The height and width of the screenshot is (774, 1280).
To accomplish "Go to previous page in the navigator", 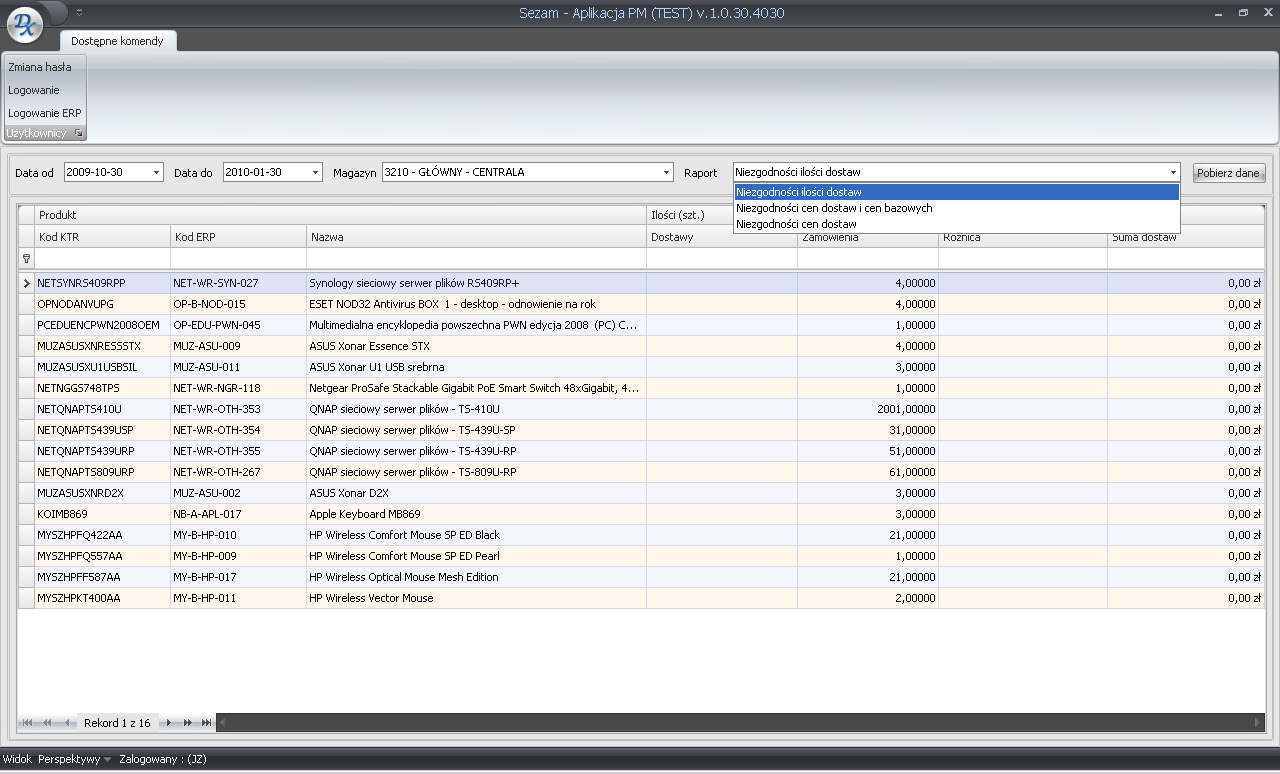I will (47, 722).
